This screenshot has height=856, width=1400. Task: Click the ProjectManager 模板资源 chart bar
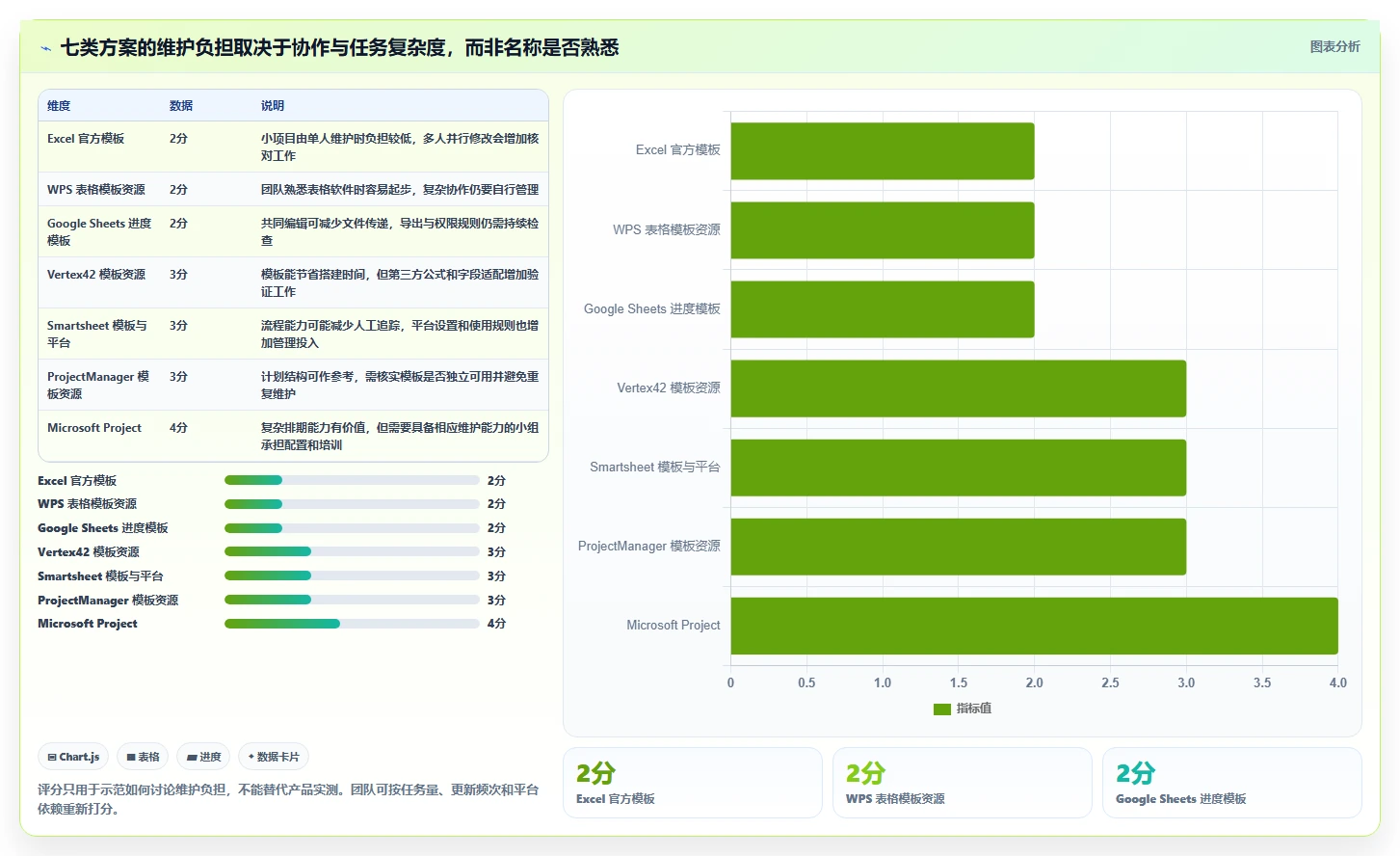tap(959, 547)
